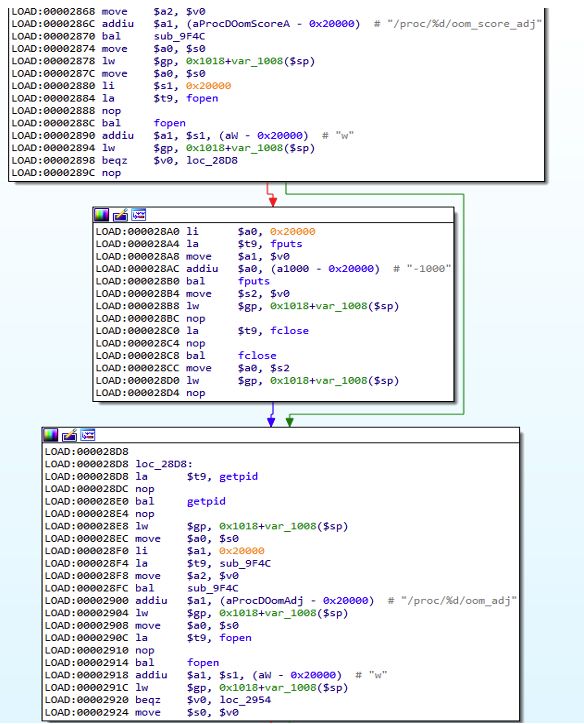Click sub_9F4C in the bal at 00002870
The image size is (584, 724).
tap(180, 36)
